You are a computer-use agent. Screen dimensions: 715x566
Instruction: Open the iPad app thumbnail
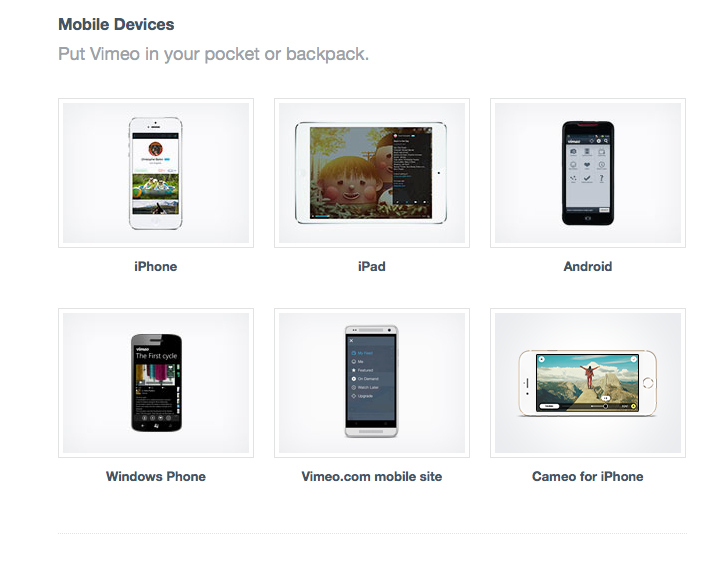(x=372, y=173)
